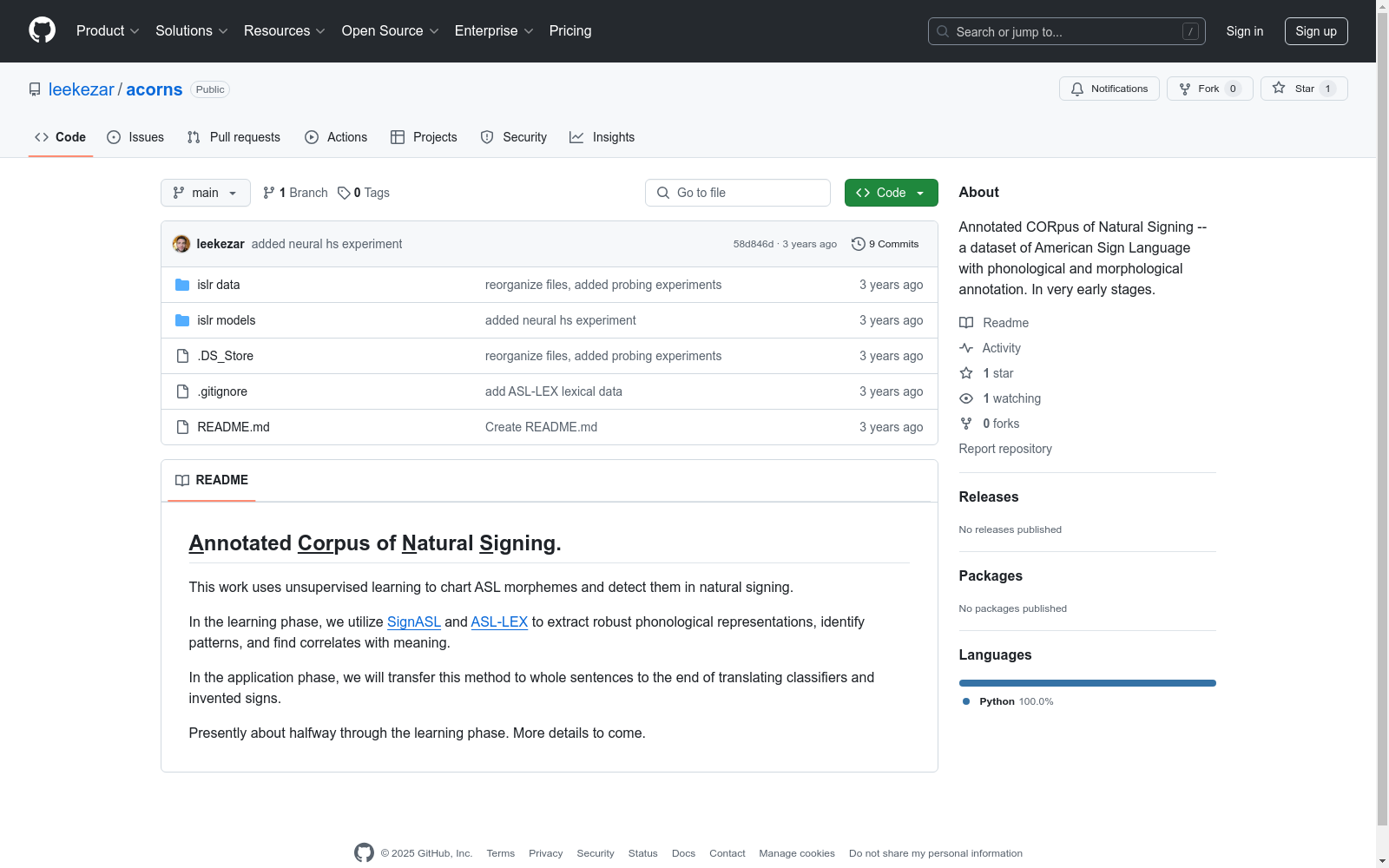The height and width of the screenshot is (868, 1389).
Task: Select the README tab in file viewer
Action: point(212,480)
